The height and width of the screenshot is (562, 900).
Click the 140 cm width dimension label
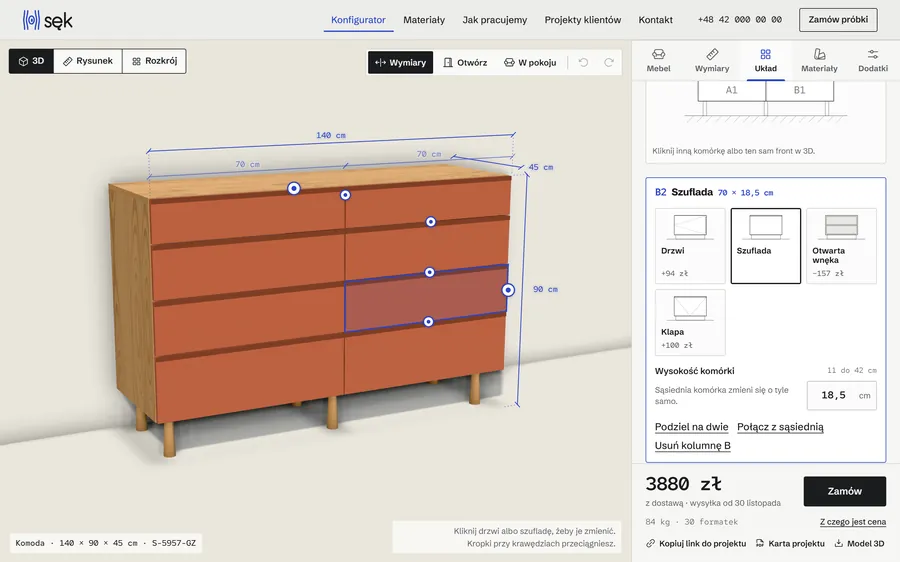point(331,135)
